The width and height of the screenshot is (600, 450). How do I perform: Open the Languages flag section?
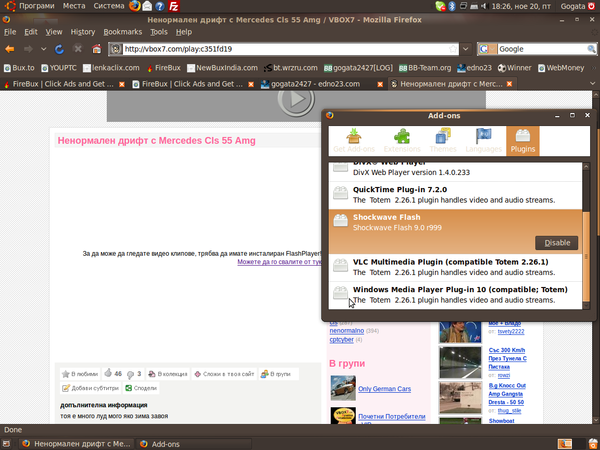point(483,141)
